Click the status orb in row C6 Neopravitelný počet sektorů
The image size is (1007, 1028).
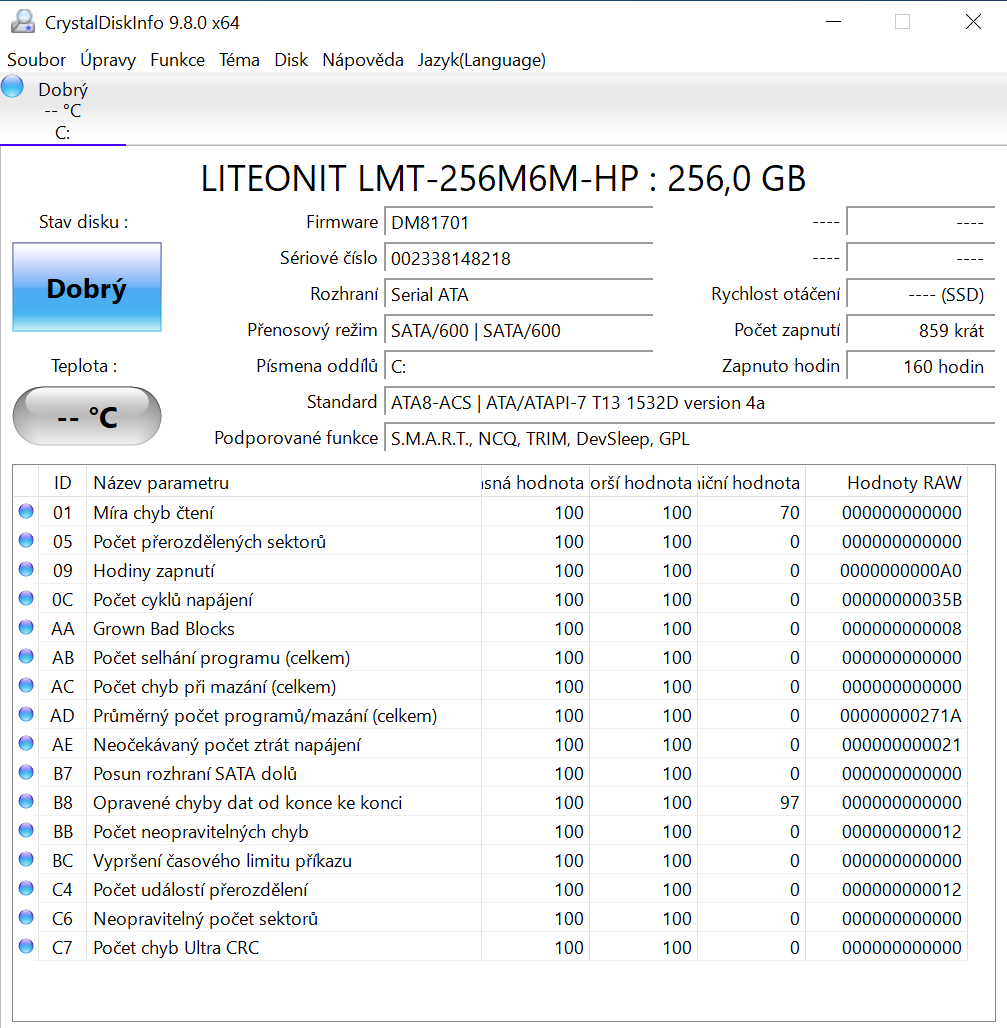pyautogui.click(x=26, y=917)
